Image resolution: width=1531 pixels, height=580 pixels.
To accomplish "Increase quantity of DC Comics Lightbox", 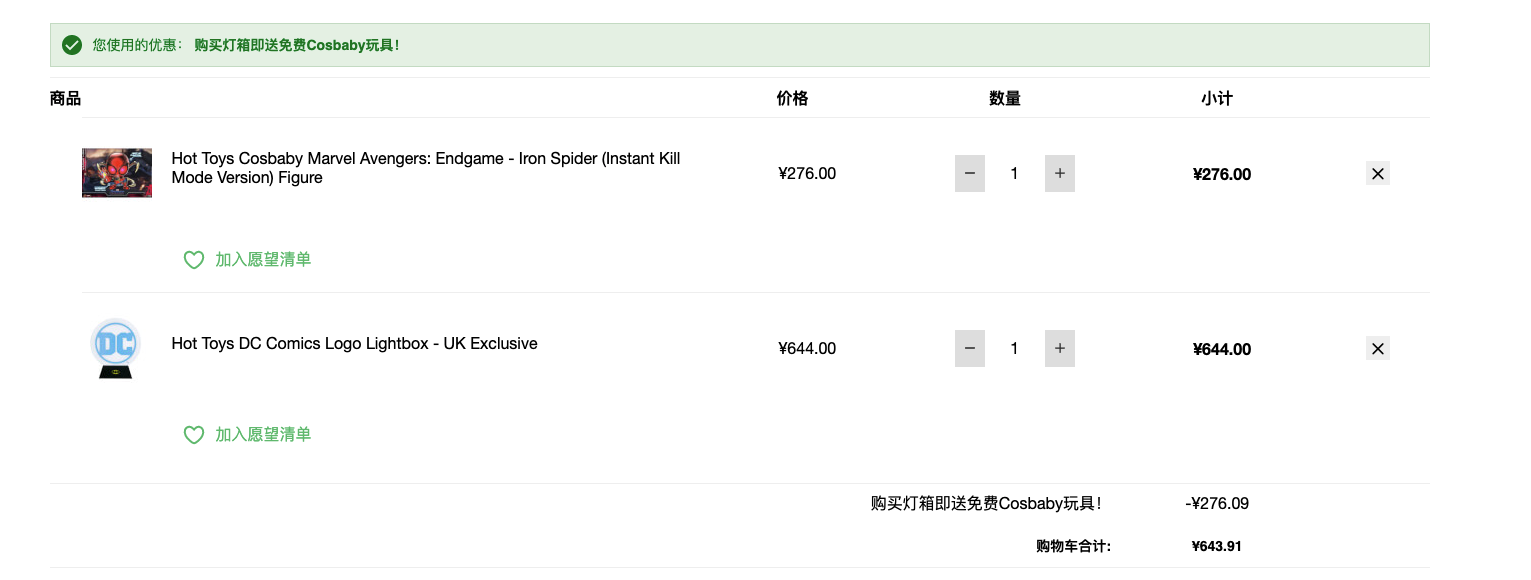I will (x=1060, y=349).
